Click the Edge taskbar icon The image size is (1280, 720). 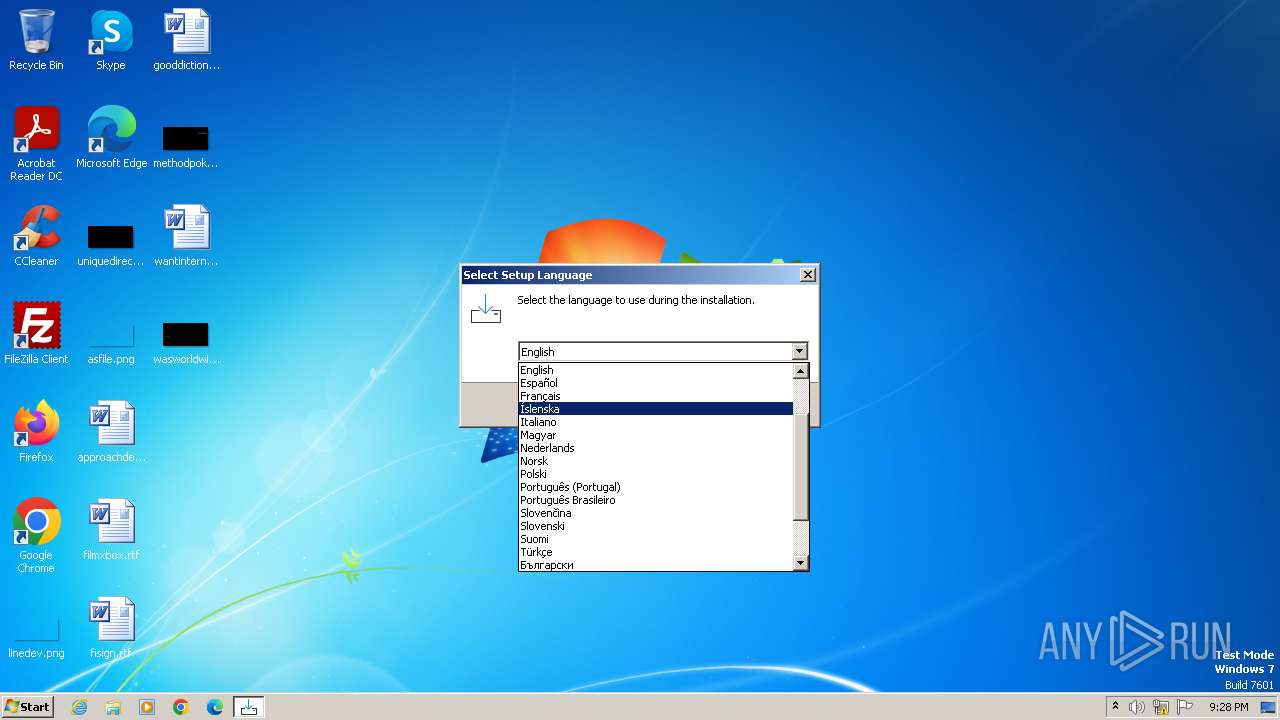tap(215, 707)
